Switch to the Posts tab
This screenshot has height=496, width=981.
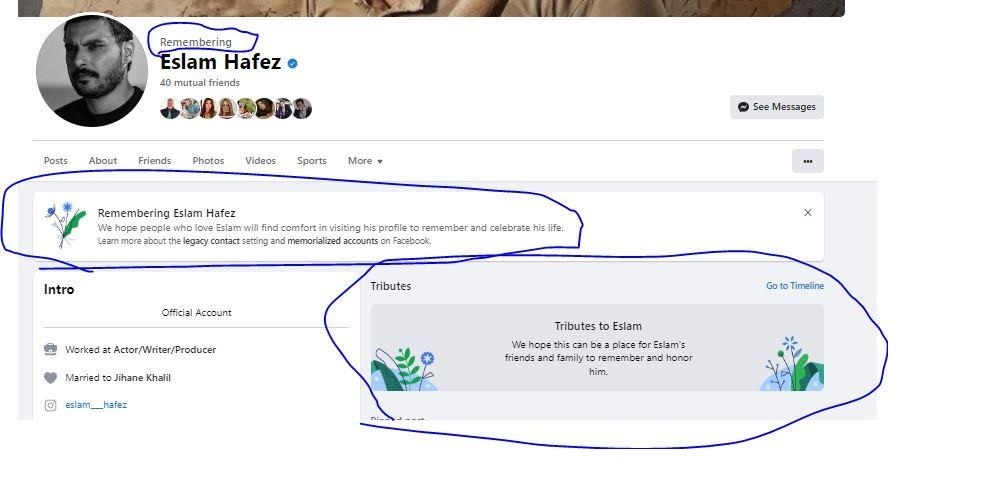56,161
